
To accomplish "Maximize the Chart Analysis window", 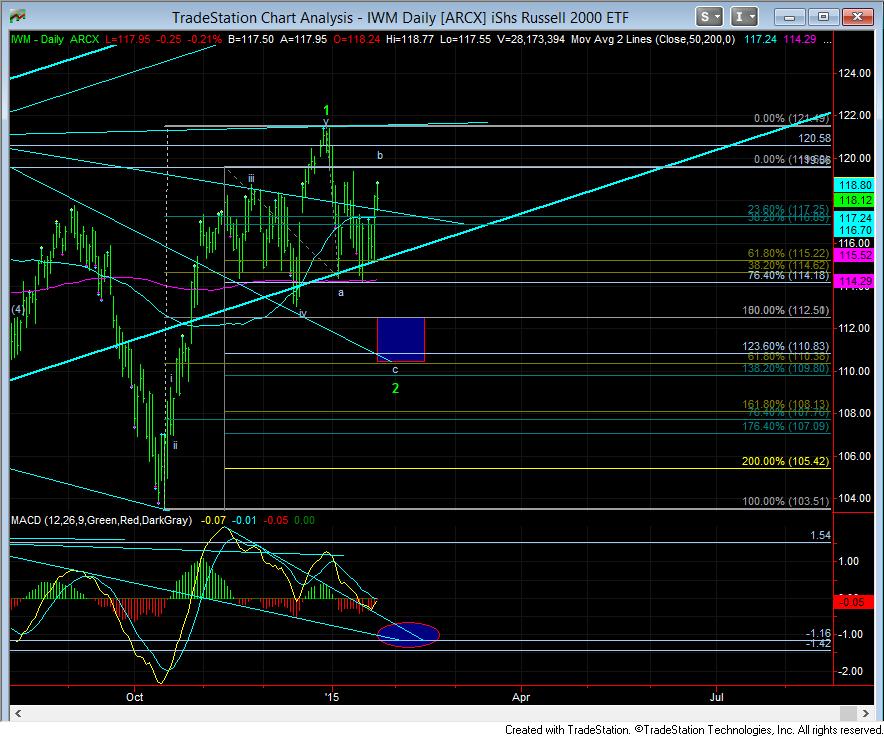I will pyautogui.click(x=823, y=17).
